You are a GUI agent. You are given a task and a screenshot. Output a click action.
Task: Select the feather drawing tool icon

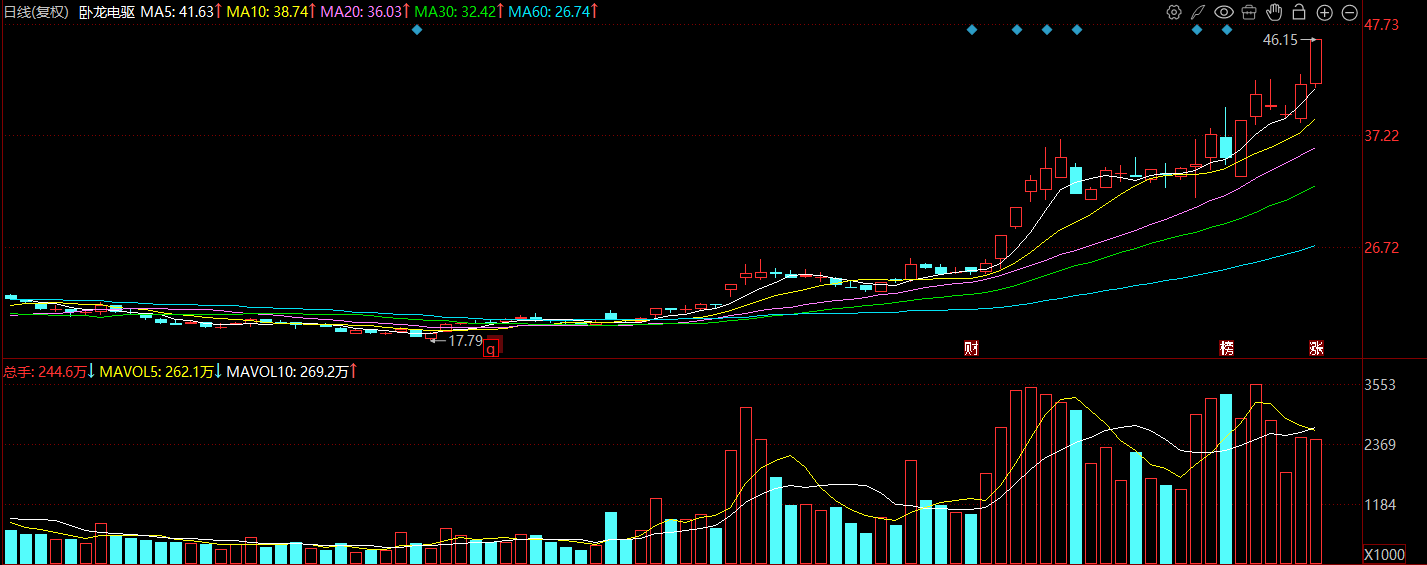pyautogui.click(x=1198, y=12)
